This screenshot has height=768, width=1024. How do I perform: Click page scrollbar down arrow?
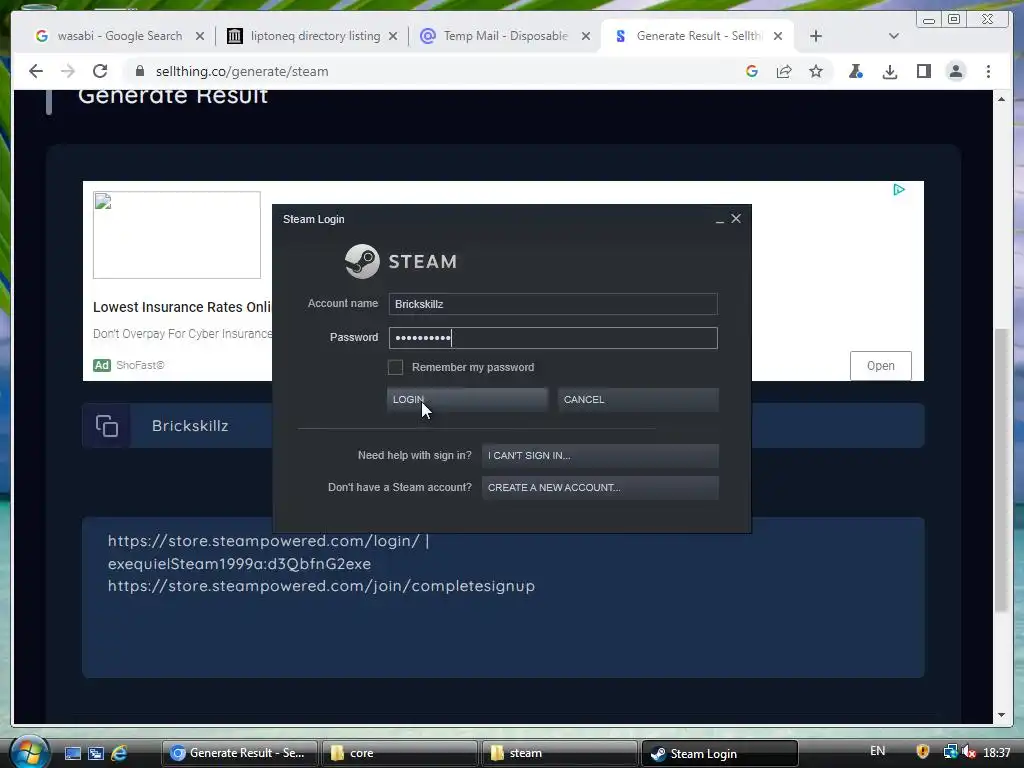click(x=1001, y=715)
